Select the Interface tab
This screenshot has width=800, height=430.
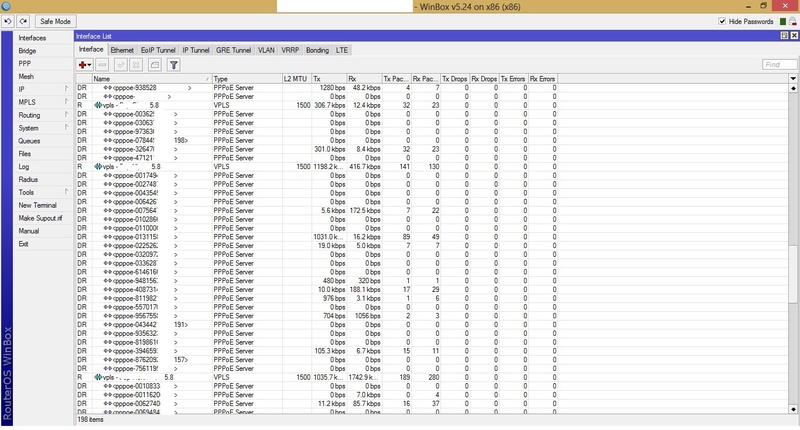(x=91, y=49)
